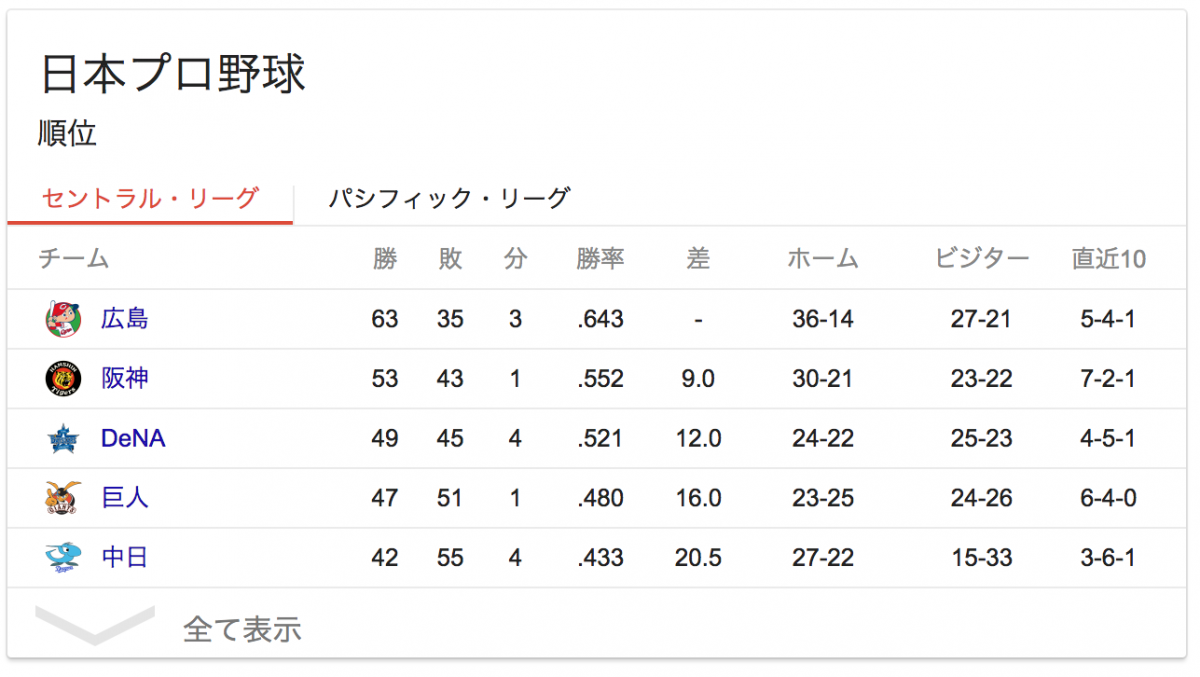Click the チーム column header

74,259
